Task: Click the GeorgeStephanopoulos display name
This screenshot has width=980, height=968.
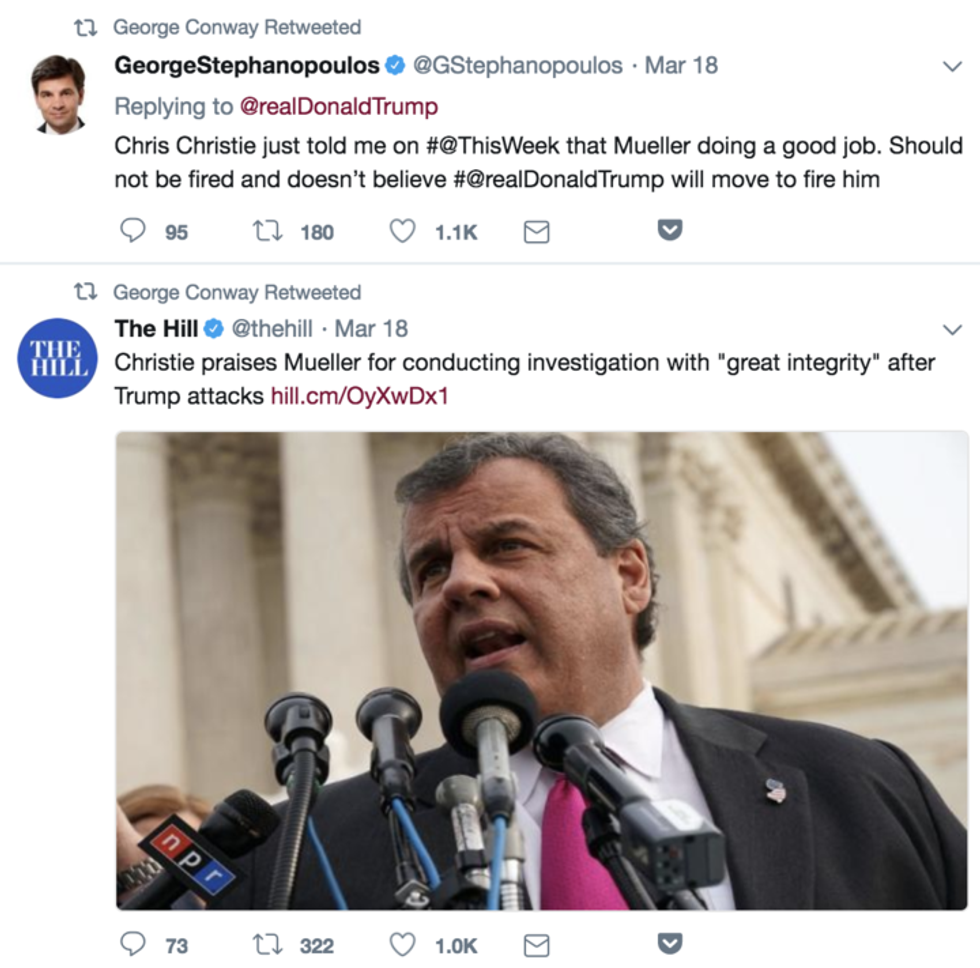Action: click(x=247, y=66)
